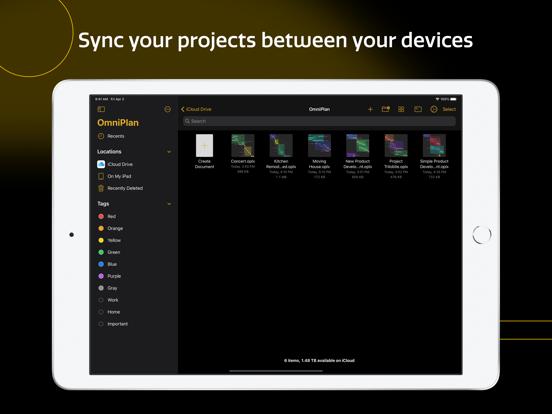Go back to iCloud Drive
This screenshot has height=414, width=552.
tap(196, 109)
